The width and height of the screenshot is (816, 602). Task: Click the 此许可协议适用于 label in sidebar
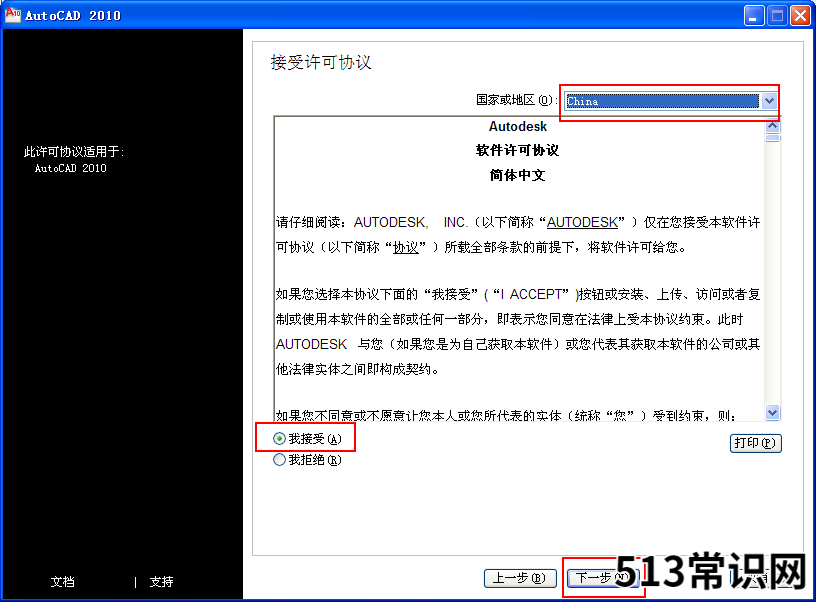tap(74, 151)
